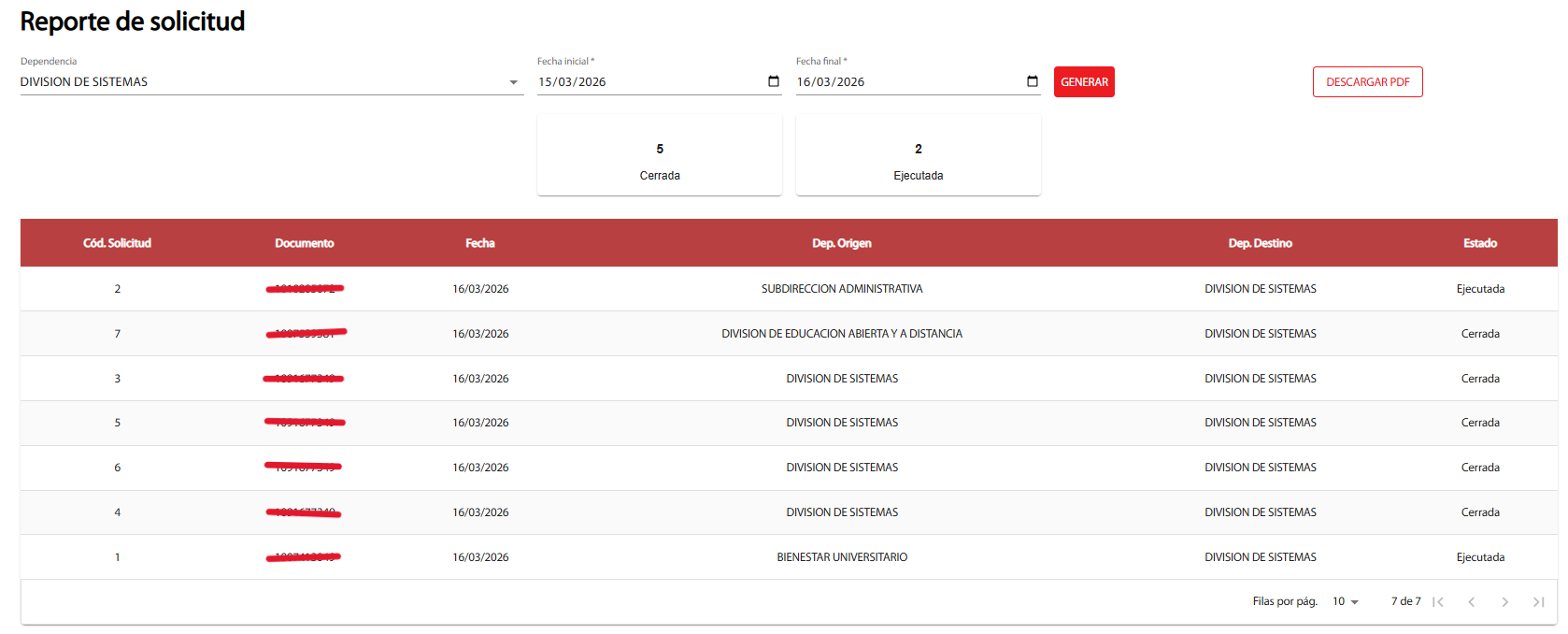Click the Dep. Origen column header
This screenshot has width=1568, height=634.
coord(841,243)
